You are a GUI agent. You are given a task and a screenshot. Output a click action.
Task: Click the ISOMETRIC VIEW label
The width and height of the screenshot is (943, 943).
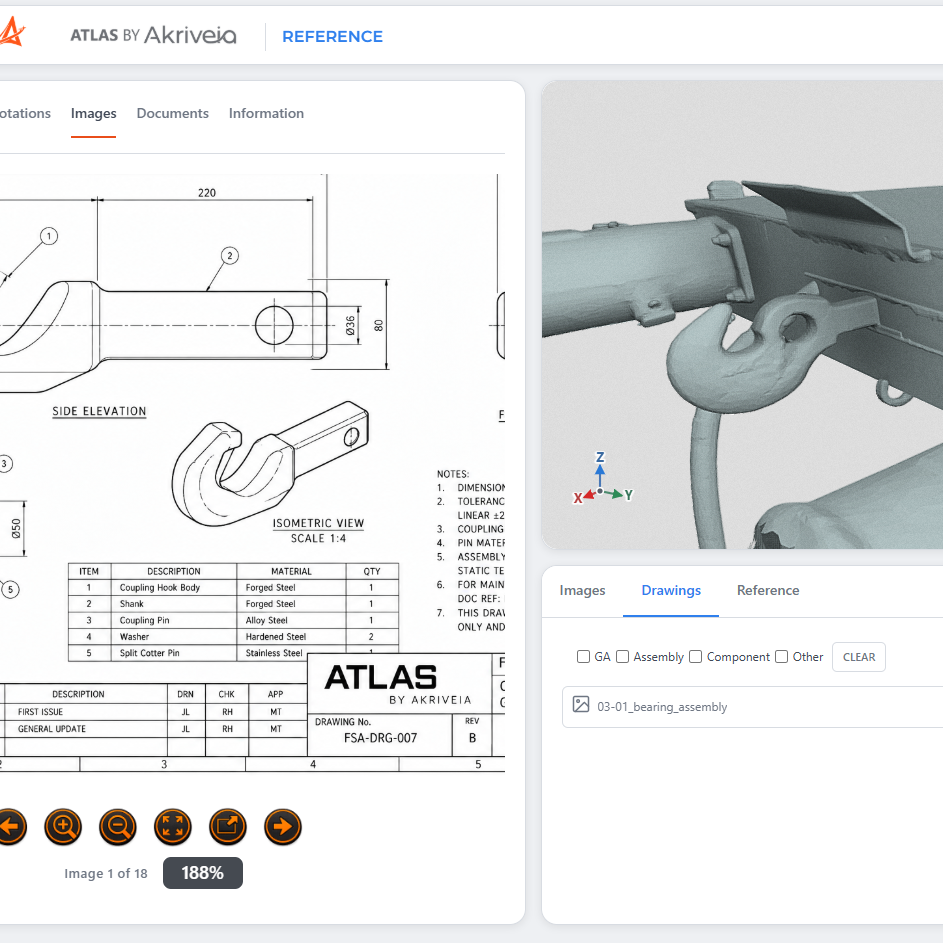coord(318,523)
